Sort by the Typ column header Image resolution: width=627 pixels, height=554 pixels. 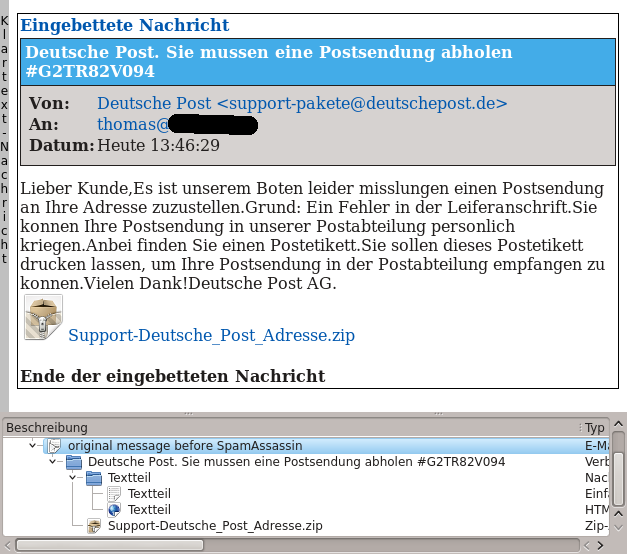596,428
